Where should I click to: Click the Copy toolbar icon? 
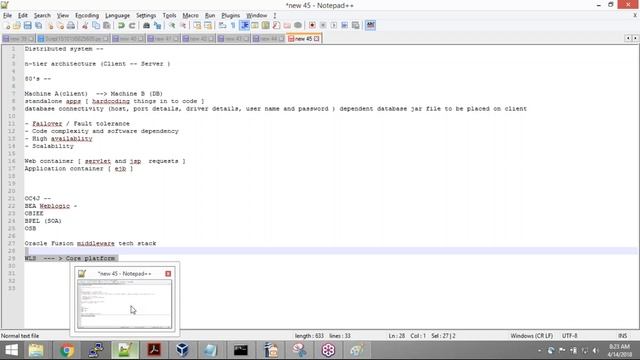96,25
